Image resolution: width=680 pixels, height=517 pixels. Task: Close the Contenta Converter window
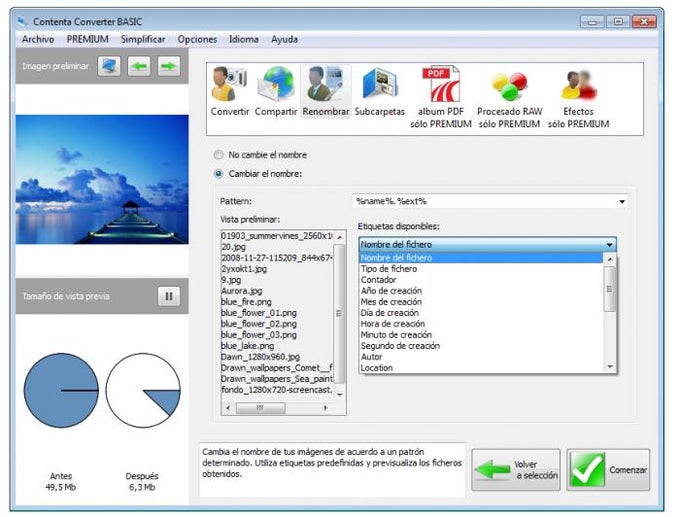[x=644, y=21]
